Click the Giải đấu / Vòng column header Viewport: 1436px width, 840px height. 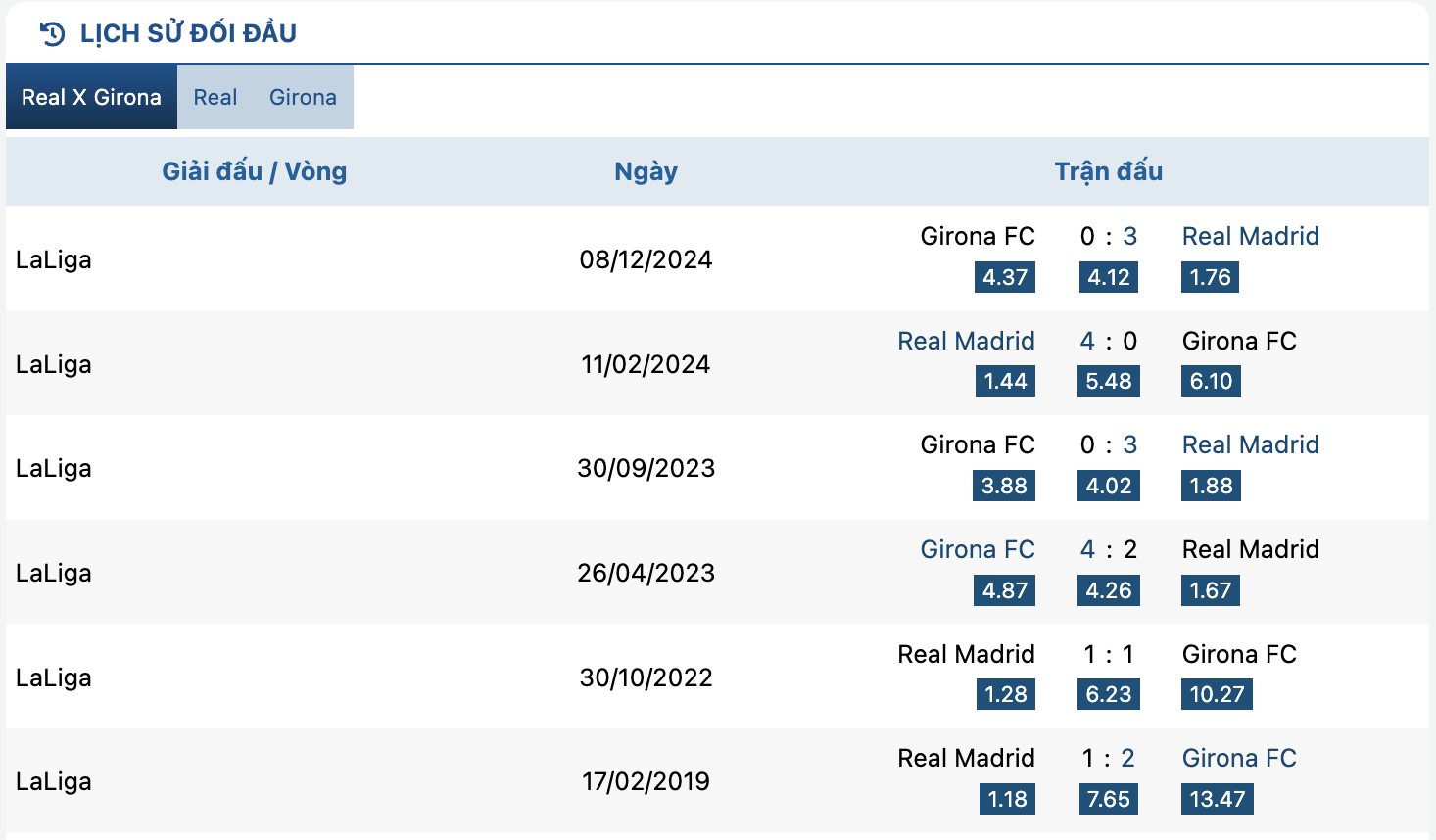(255, 171)
